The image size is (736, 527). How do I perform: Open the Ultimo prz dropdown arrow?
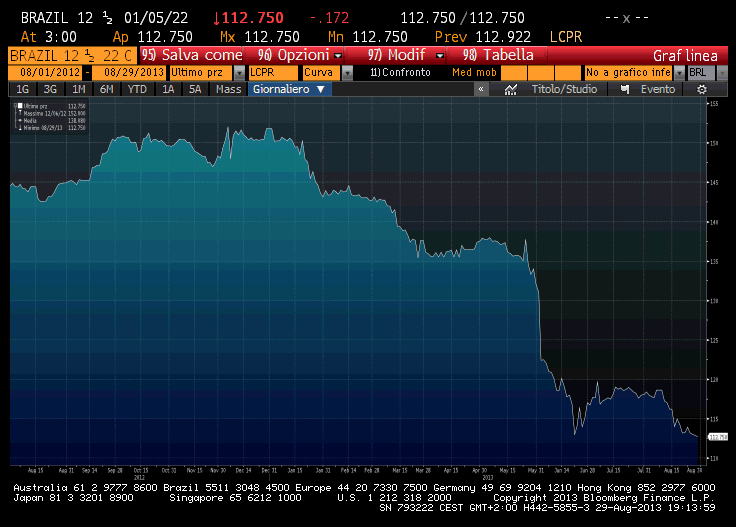coord(239,73)
